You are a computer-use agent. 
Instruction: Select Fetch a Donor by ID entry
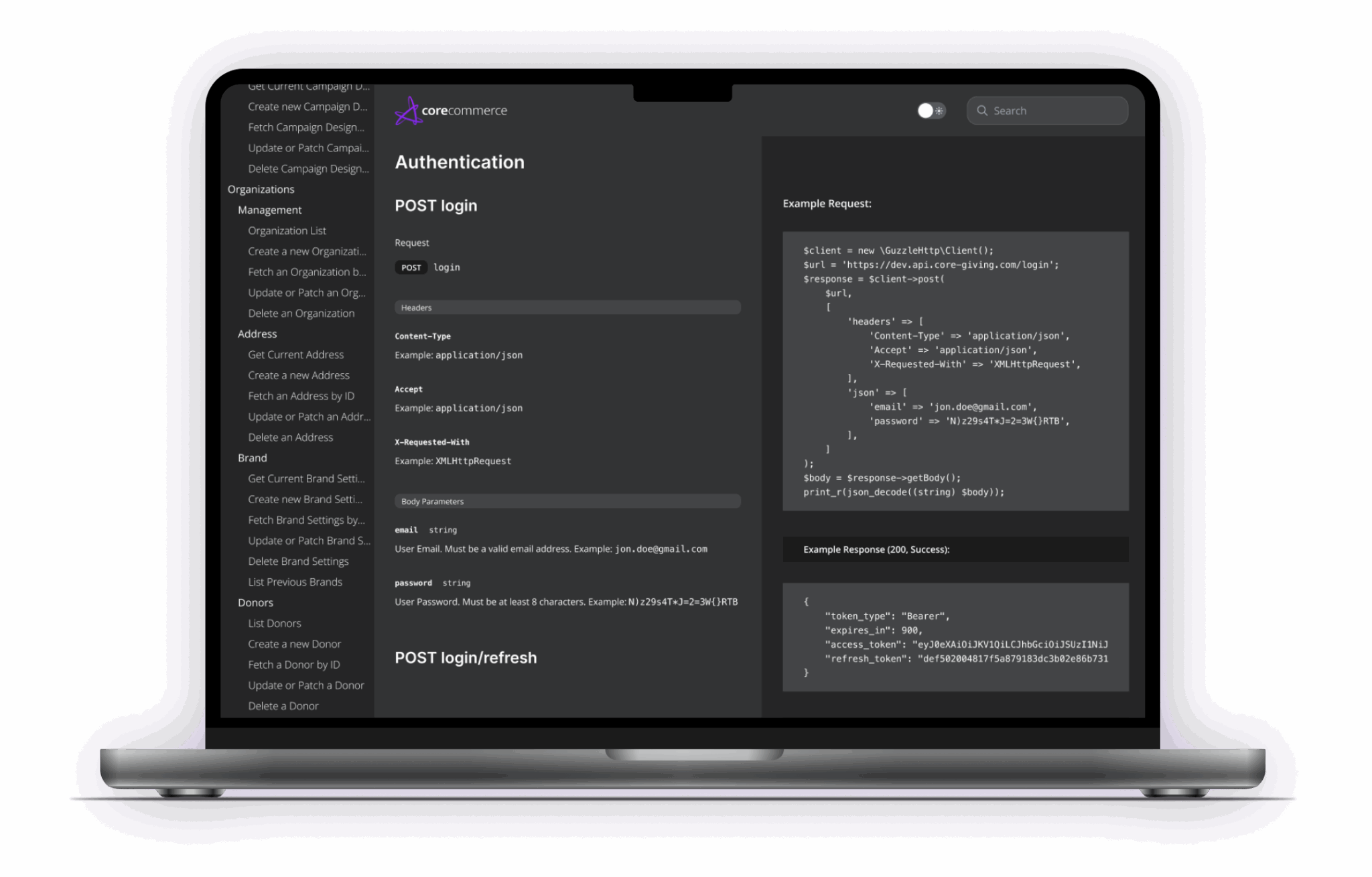click(x=293, y=665)
